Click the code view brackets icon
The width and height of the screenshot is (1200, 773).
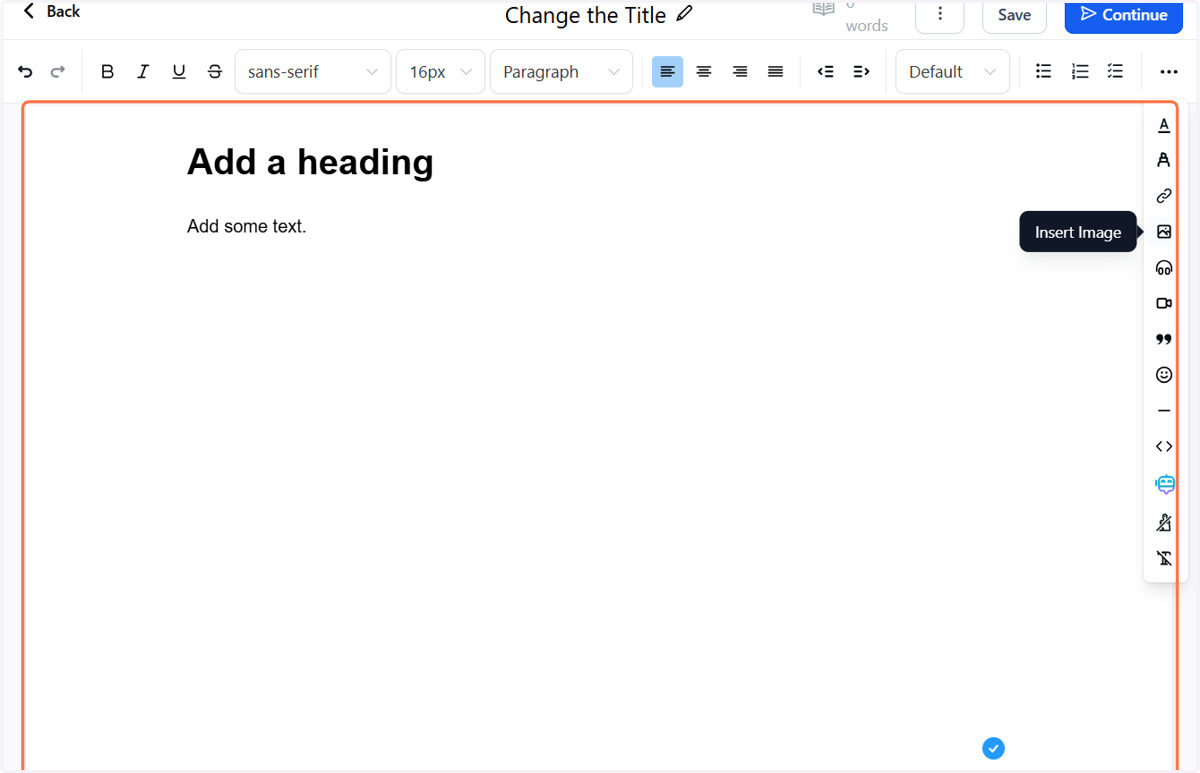pos(1164,447)
